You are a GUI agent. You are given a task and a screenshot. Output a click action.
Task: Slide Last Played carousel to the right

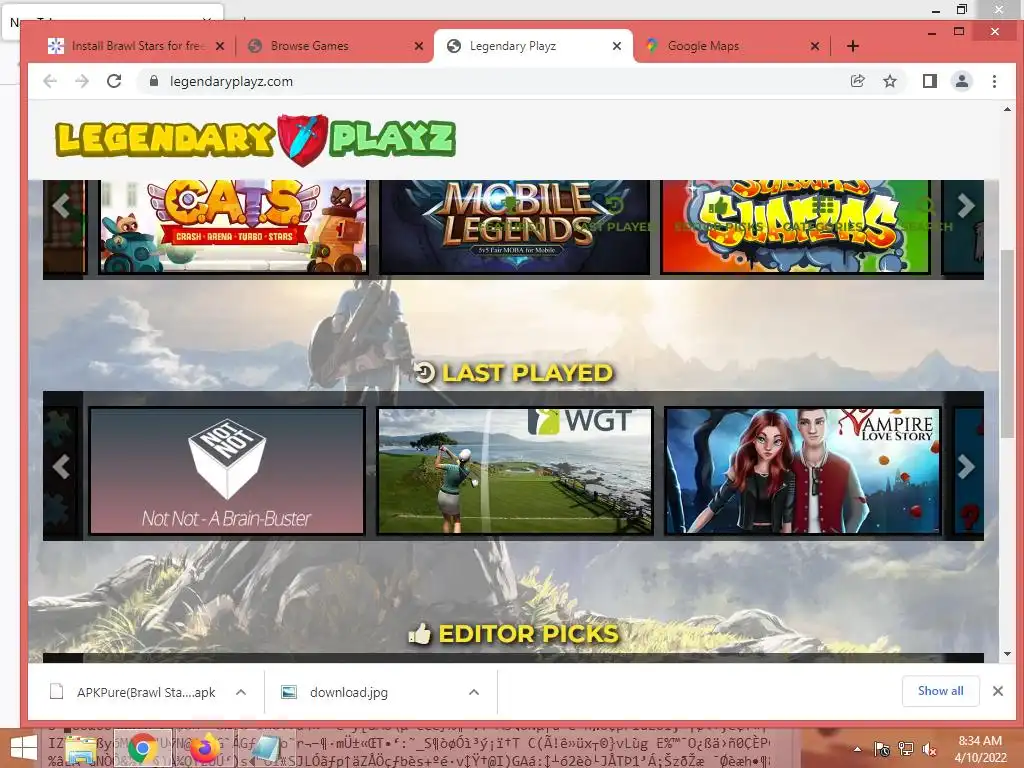pos(966,466)
